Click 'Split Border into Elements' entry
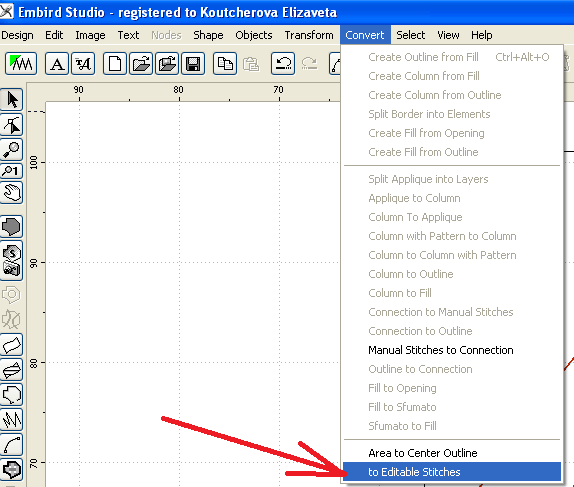574x487 pixels. [x=452, y=114]
